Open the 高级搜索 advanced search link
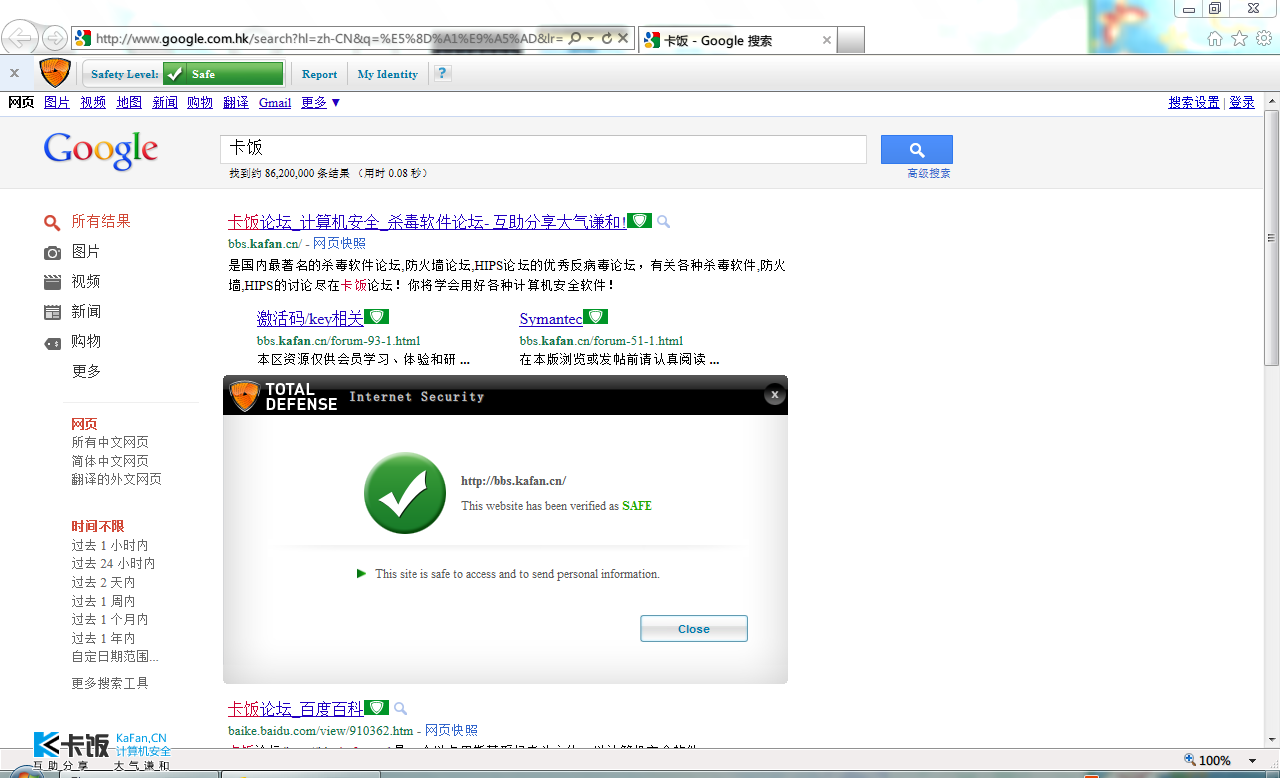 (x=929, y=173)
